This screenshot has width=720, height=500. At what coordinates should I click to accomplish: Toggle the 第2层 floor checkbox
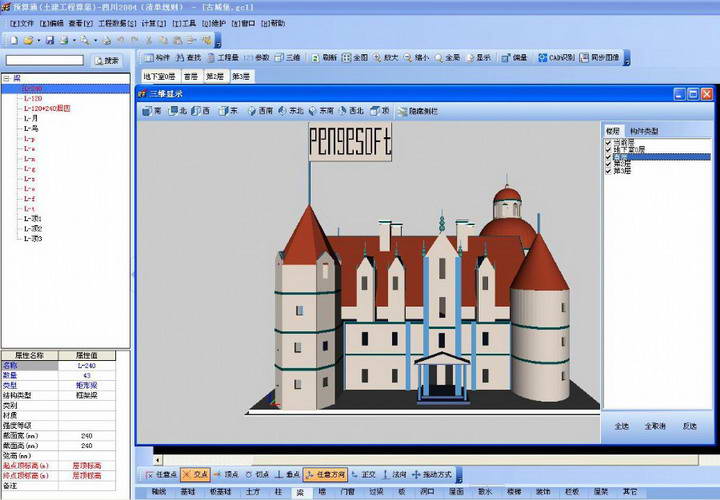coord(608,163)
